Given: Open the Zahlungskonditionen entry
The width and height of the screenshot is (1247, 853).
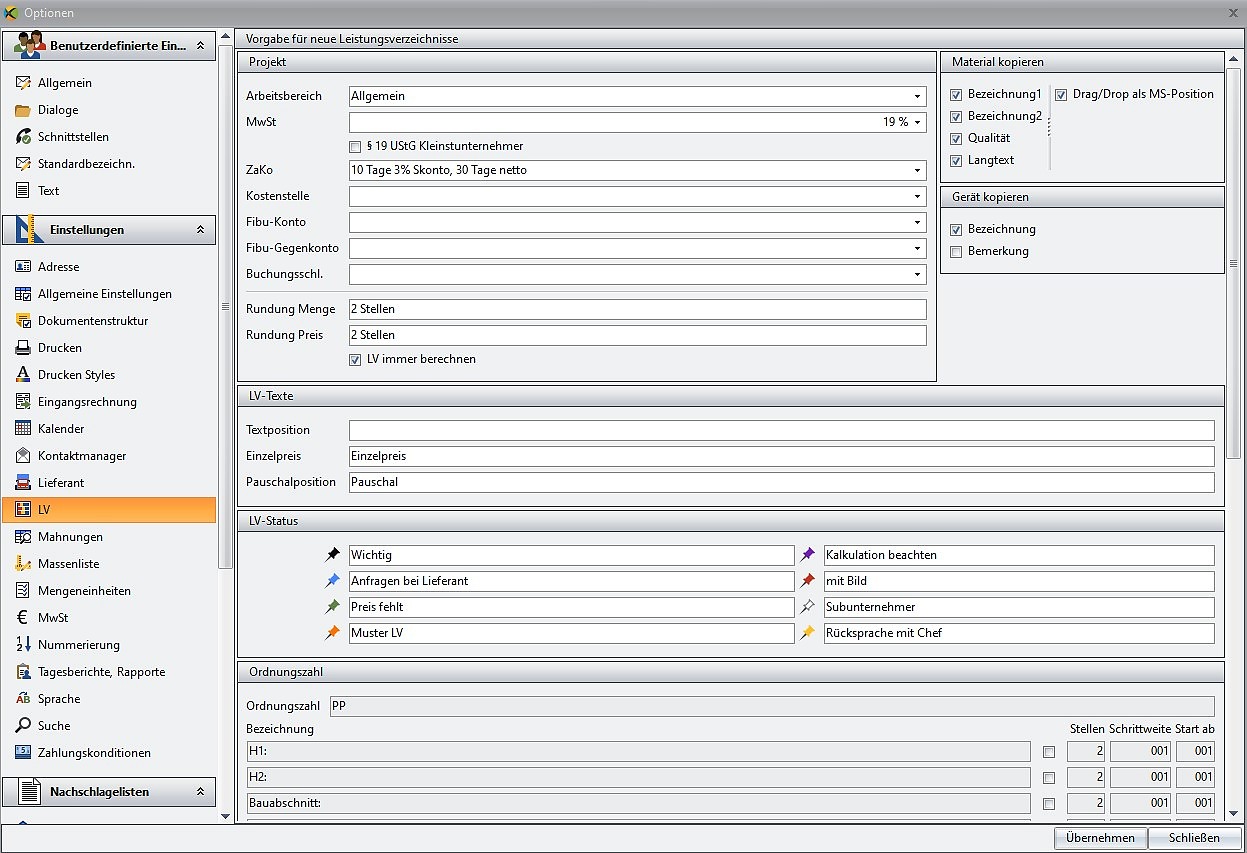Looking at the screenshot, I should (x=109, y=753).
